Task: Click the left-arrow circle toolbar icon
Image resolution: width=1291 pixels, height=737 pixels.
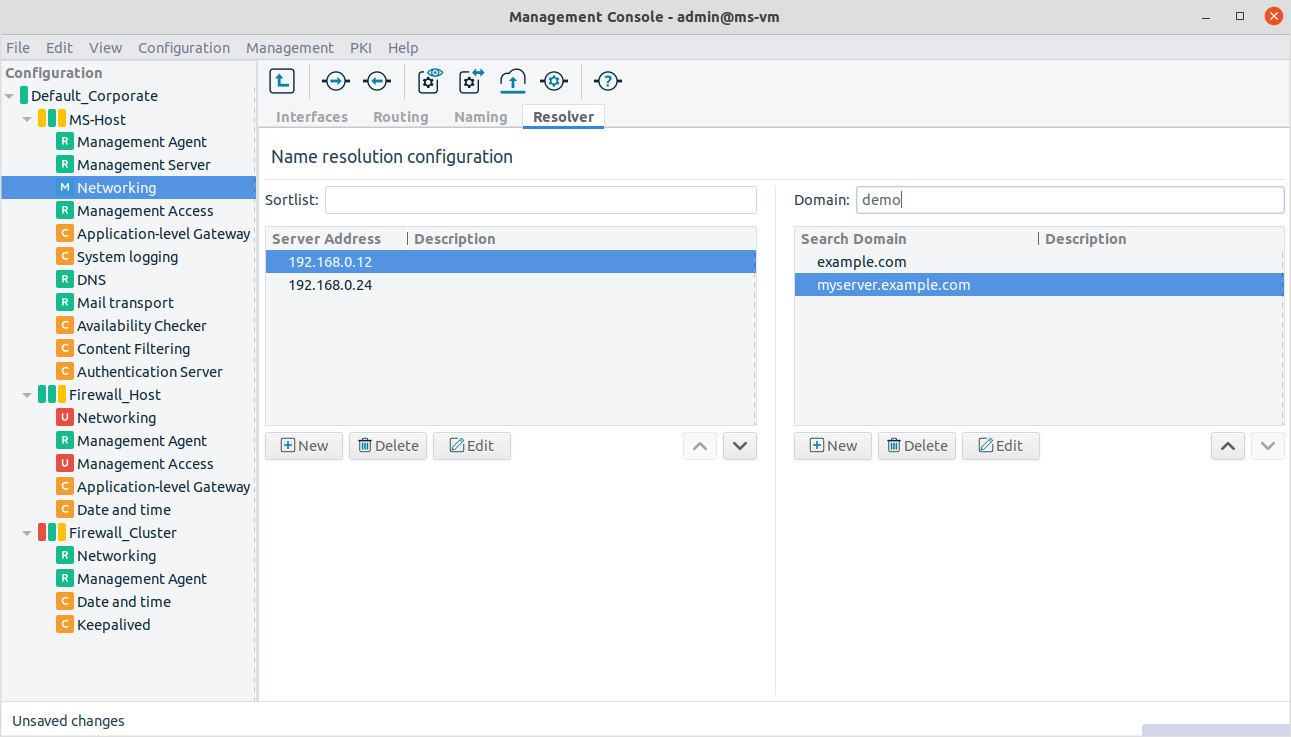Action: click(376, 81)
